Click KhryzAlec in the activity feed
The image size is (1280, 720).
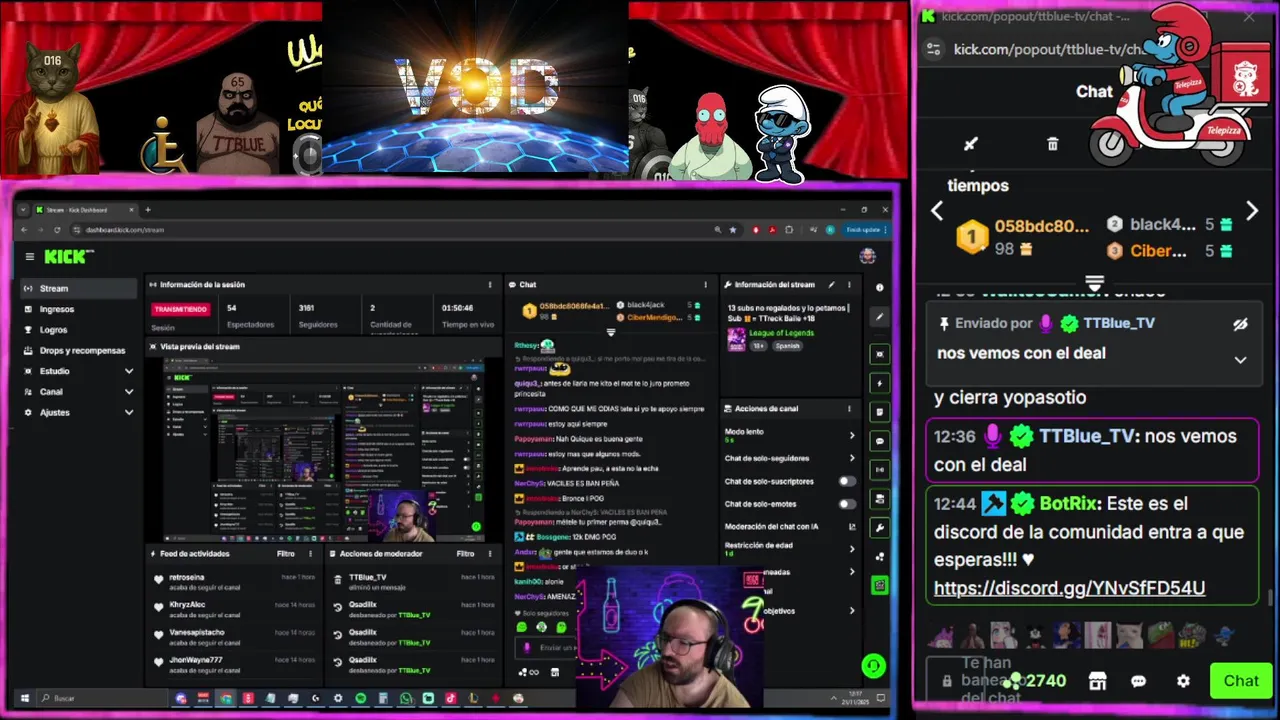pyautogui.click(x=187, y=604)
